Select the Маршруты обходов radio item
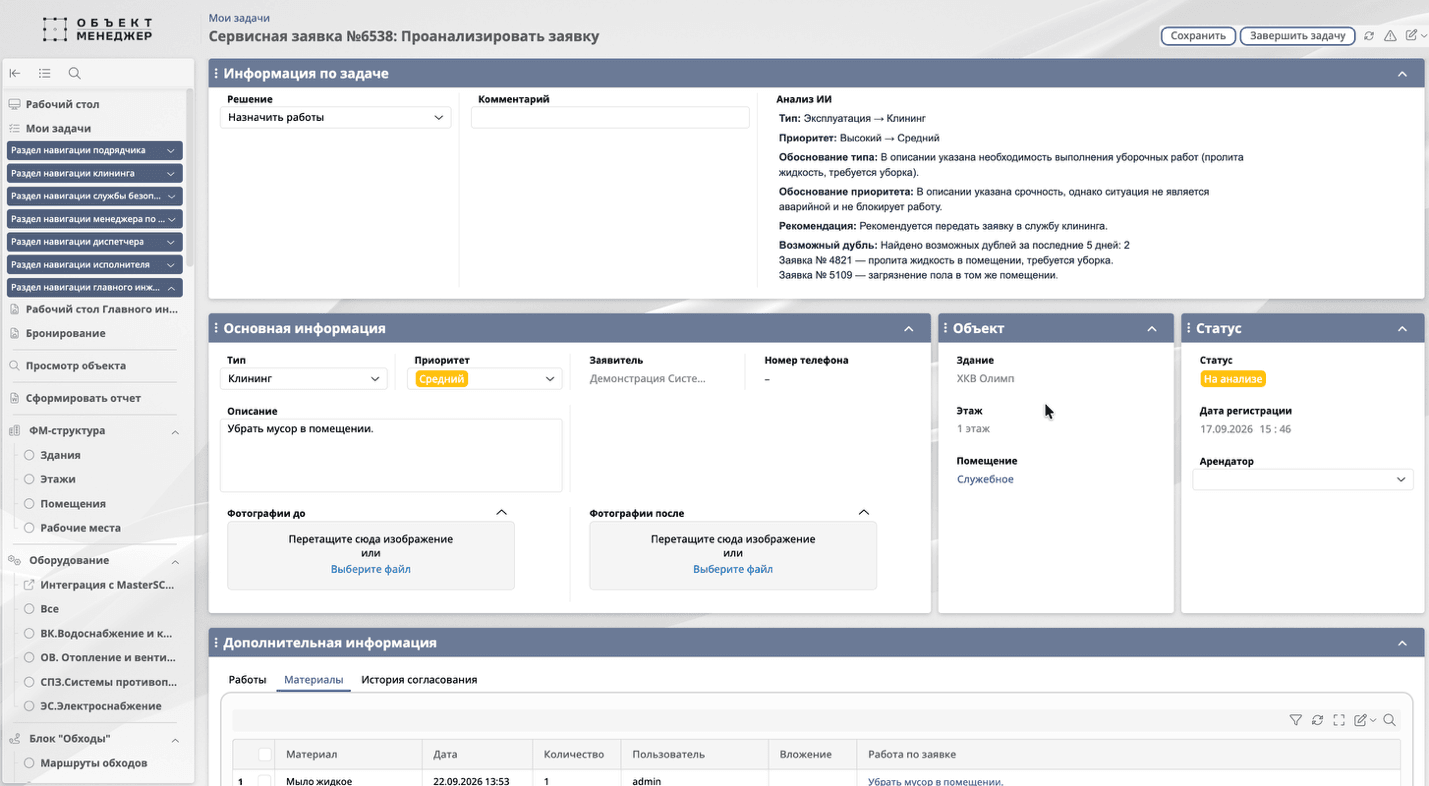Viewport: 1429px width, 786px height. pos(30,763)
